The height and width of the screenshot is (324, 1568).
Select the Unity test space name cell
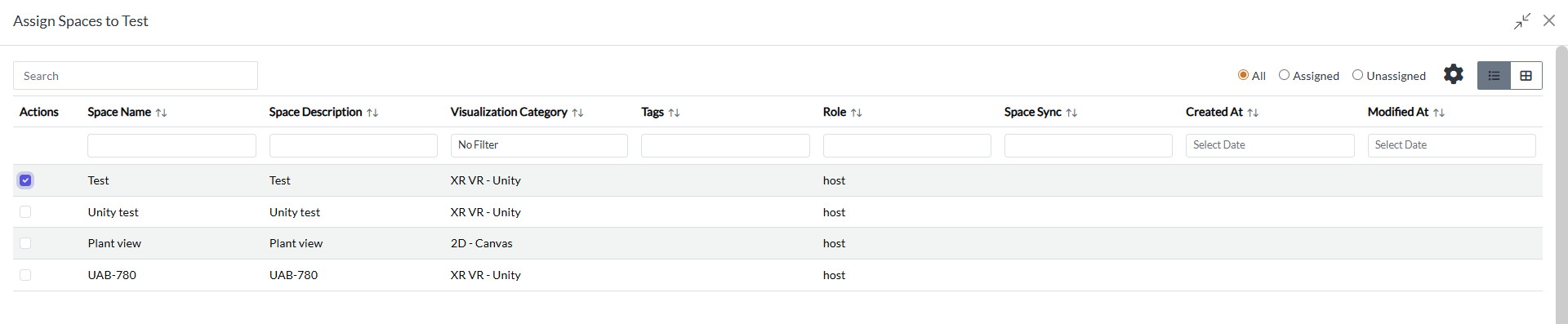[114, 212]
